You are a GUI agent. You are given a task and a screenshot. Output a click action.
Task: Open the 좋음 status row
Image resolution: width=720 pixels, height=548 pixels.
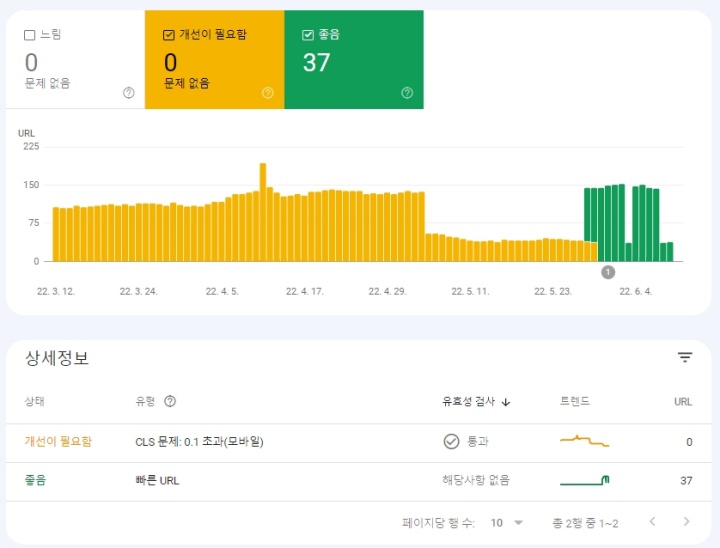(35, 480)
